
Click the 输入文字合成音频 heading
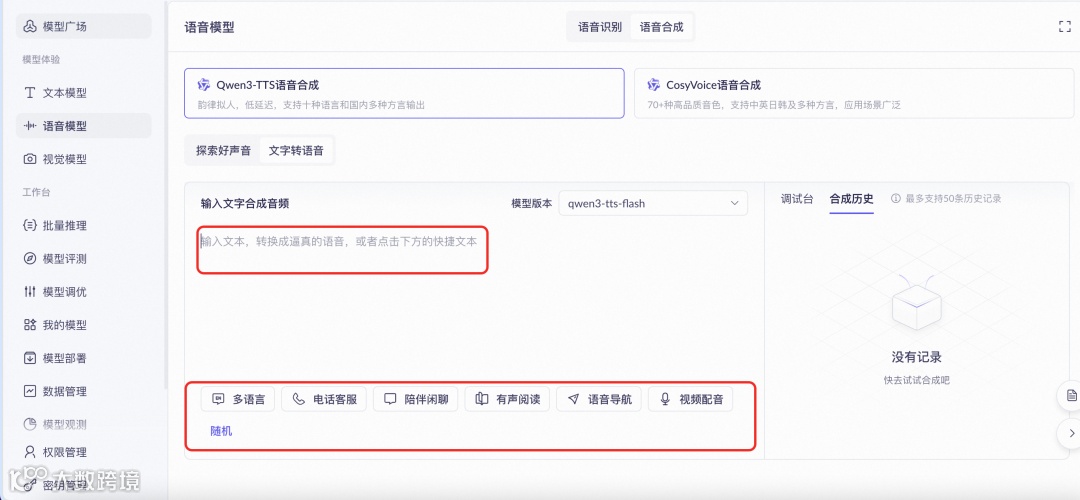245,204
